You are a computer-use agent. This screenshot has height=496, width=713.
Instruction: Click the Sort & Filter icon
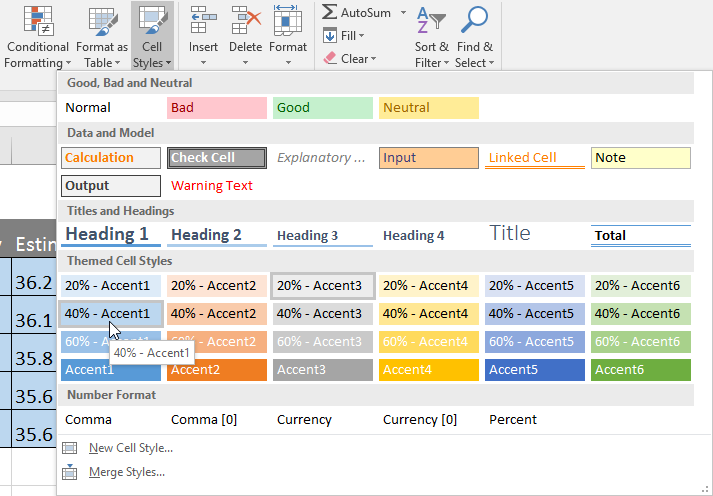click(432, 22)
